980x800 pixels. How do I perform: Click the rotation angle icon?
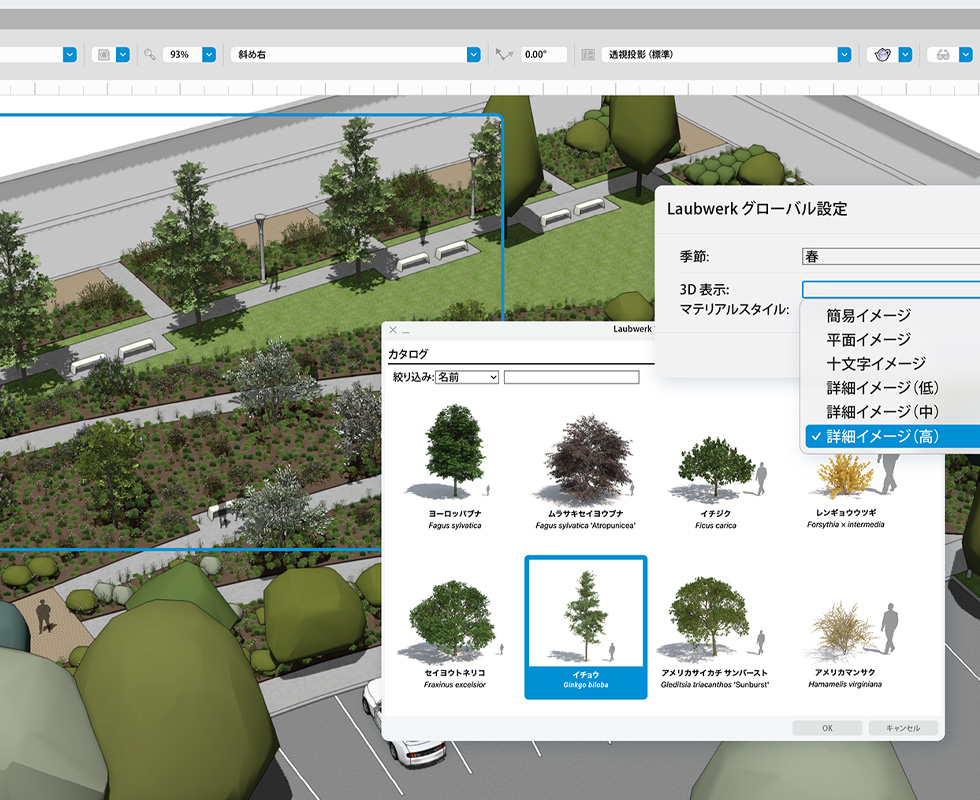click(504, 55)
